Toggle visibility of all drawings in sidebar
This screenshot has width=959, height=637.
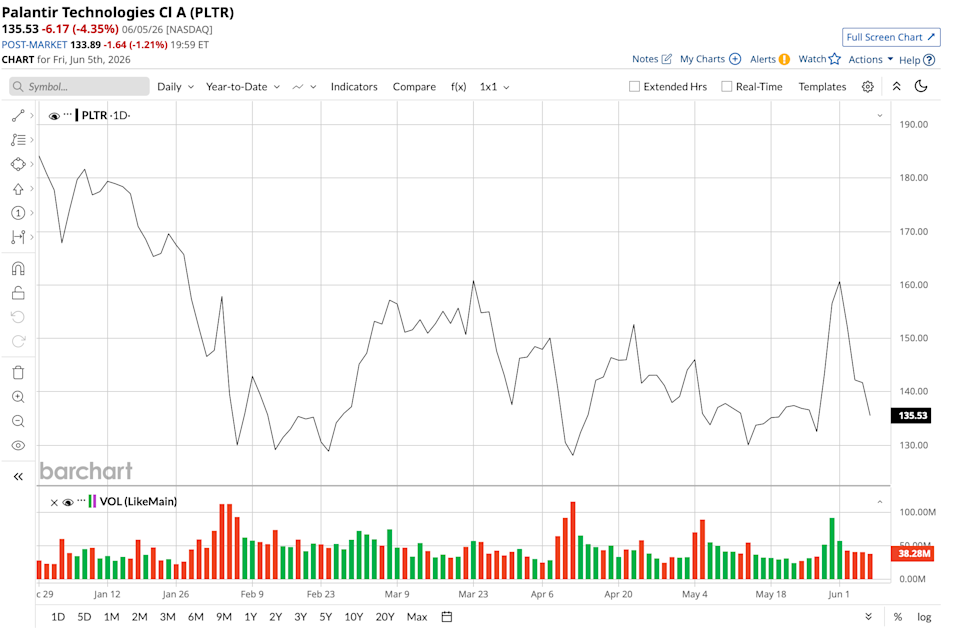click(x=18, y=446)
